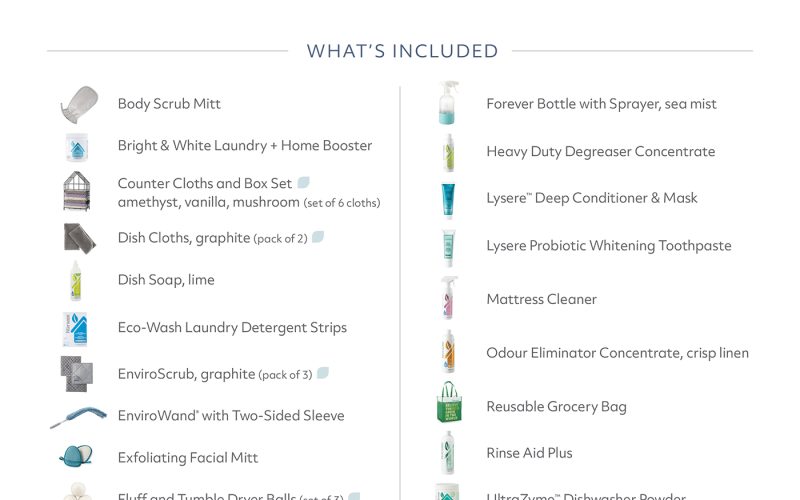Click the Counter Cloths and Box Set image

click(x=77, y=191)
